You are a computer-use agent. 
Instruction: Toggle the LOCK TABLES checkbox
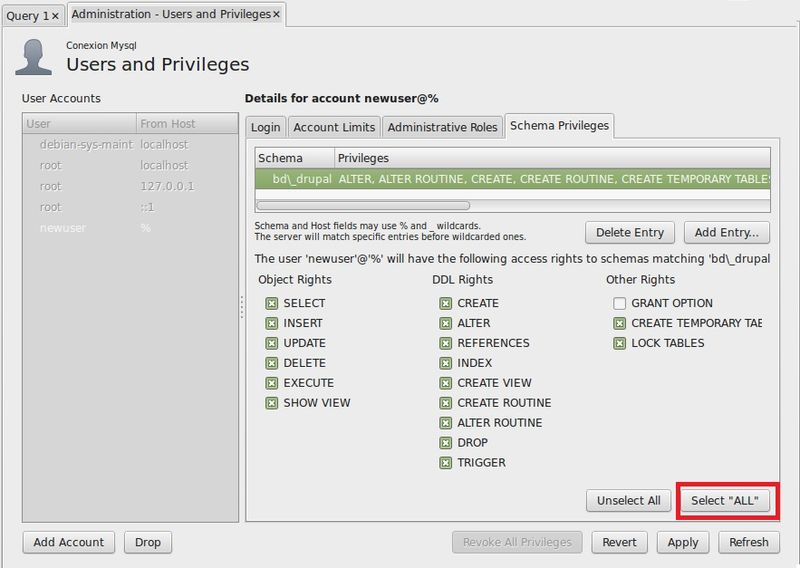click(619, 343)
